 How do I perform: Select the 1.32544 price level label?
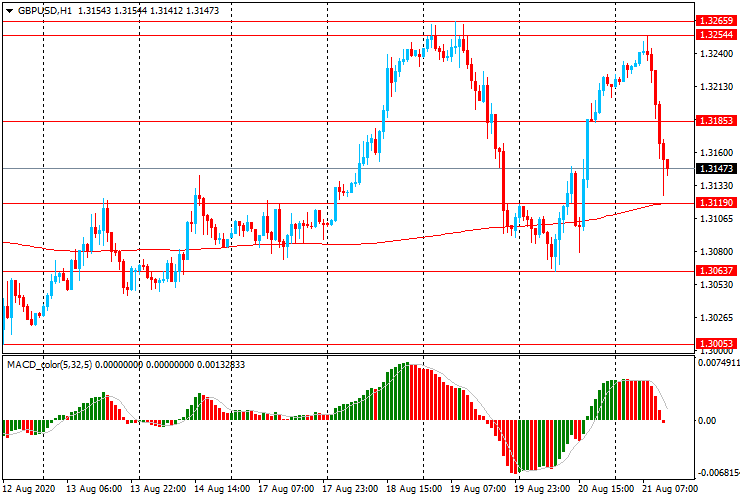(x=716, y=35)
